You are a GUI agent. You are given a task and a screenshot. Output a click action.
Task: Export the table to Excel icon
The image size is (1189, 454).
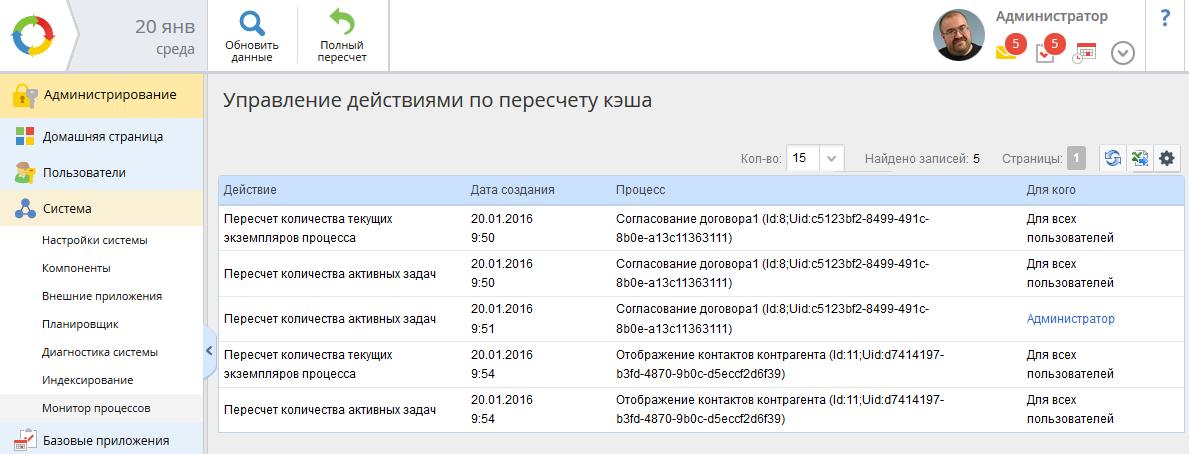click(x=1140, y=158)
